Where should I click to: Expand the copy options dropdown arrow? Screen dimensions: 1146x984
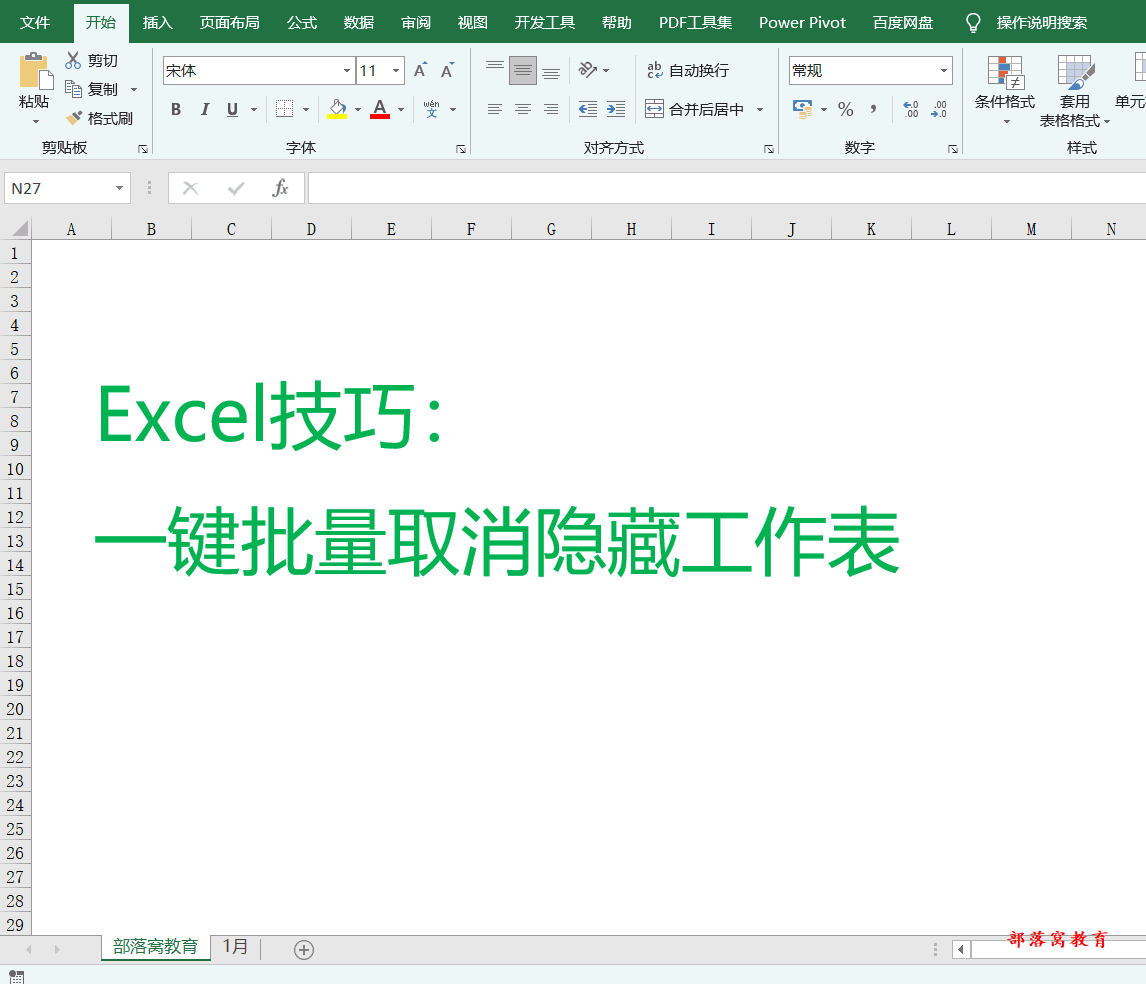click(134, 89)
